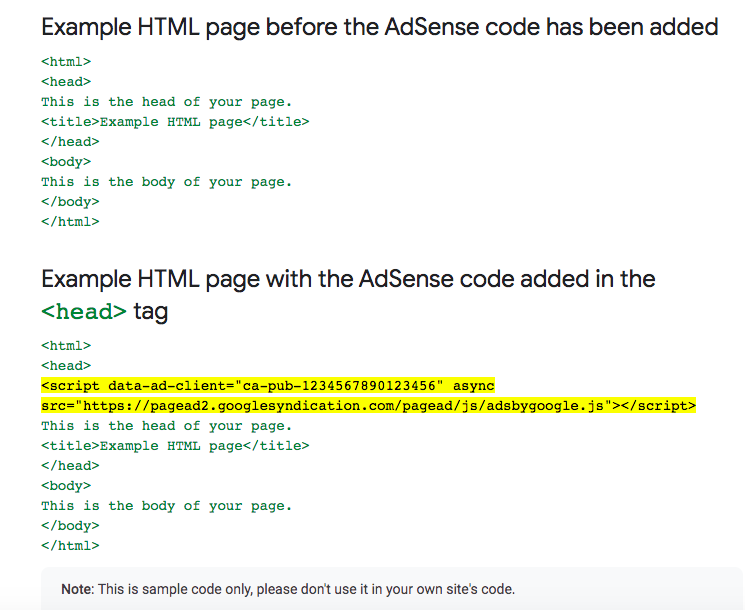
Task: Click the large green <head> in the second heading
Action: pyautogui.click(x=84, y=312)
